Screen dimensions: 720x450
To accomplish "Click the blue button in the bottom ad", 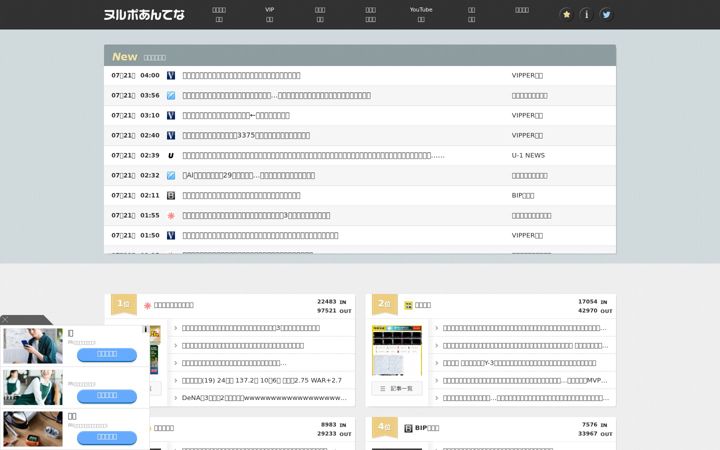I will pos(107,437).
